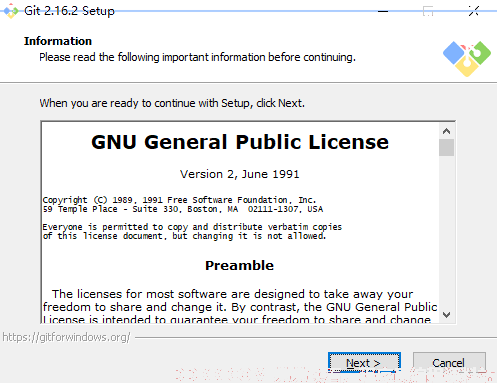Click the scrollbar up arrow

446,131
